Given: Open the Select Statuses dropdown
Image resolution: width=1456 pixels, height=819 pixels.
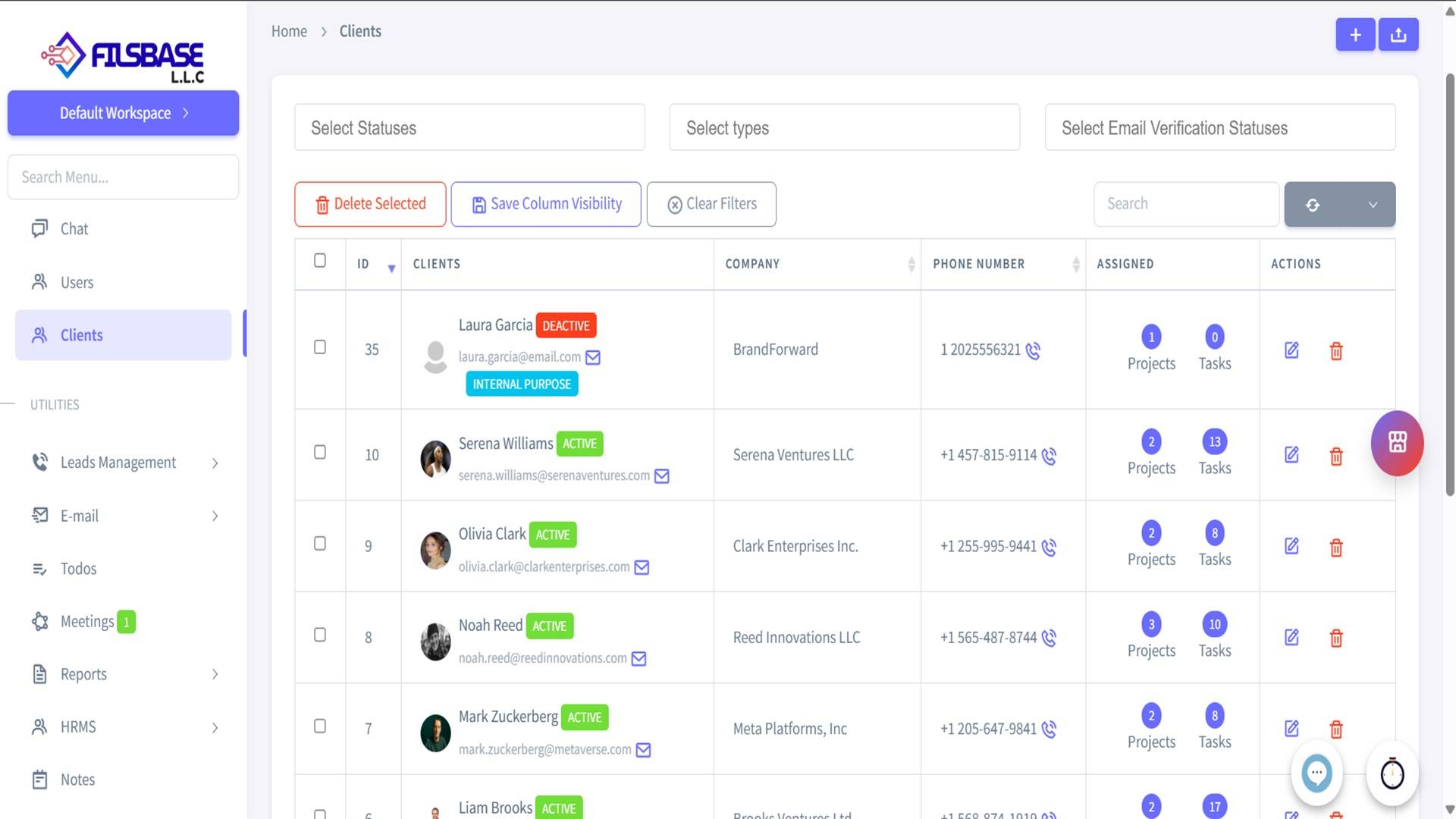Looking at the screenshot, I should [469, 127].
